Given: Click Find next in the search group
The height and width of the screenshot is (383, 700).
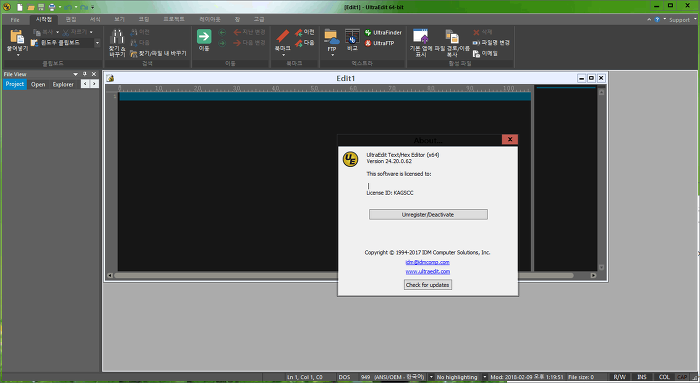Looking at the screenshot, I should coord(140,43).
